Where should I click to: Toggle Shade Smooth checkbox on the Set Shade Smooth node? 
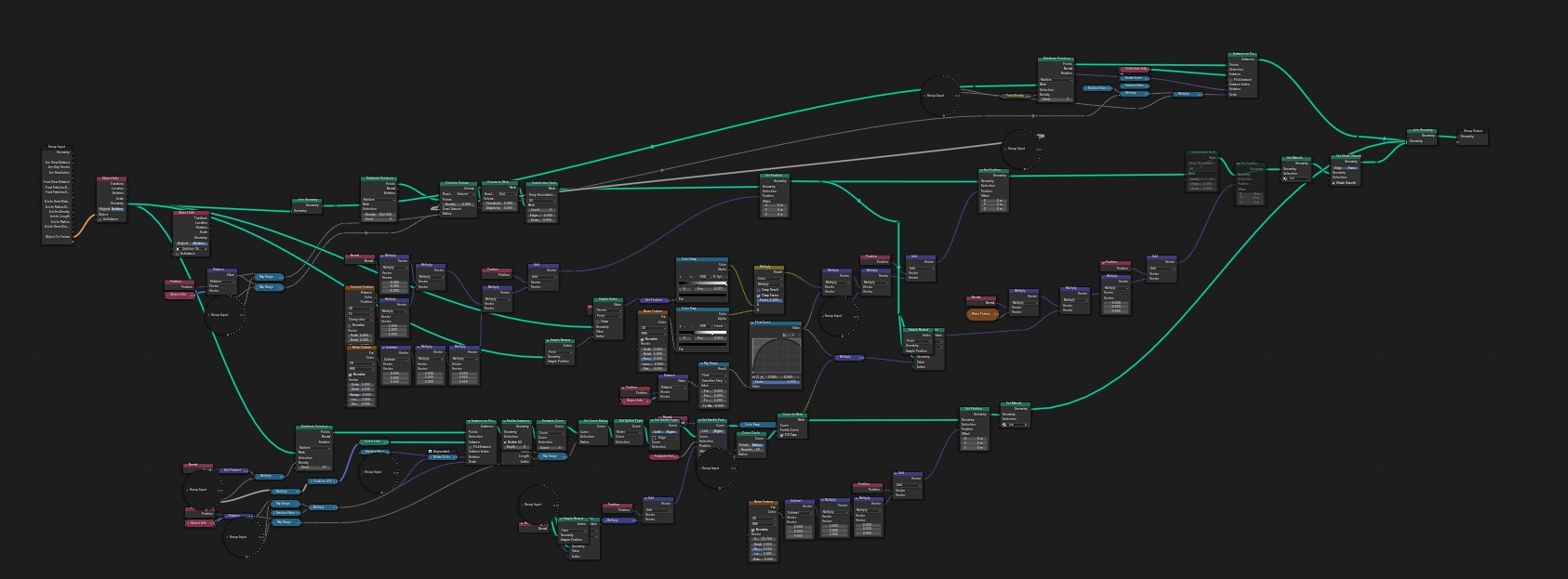point(1335,182)
